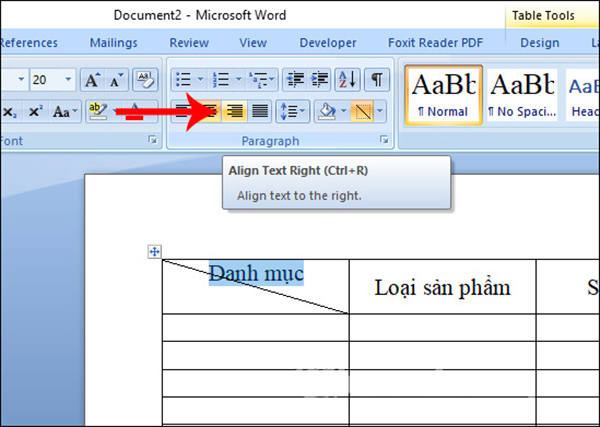Toggle Align Text Right
This screenshot has width=600, height=427.
click(235, 111)
